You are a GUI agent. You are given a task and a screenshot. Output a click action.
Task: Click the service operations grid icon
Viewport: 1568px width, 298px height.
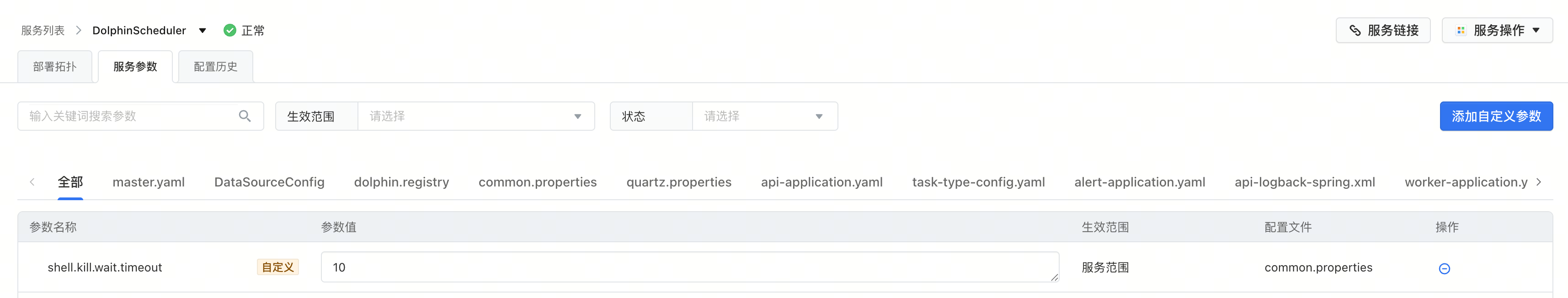[1460, 31]
